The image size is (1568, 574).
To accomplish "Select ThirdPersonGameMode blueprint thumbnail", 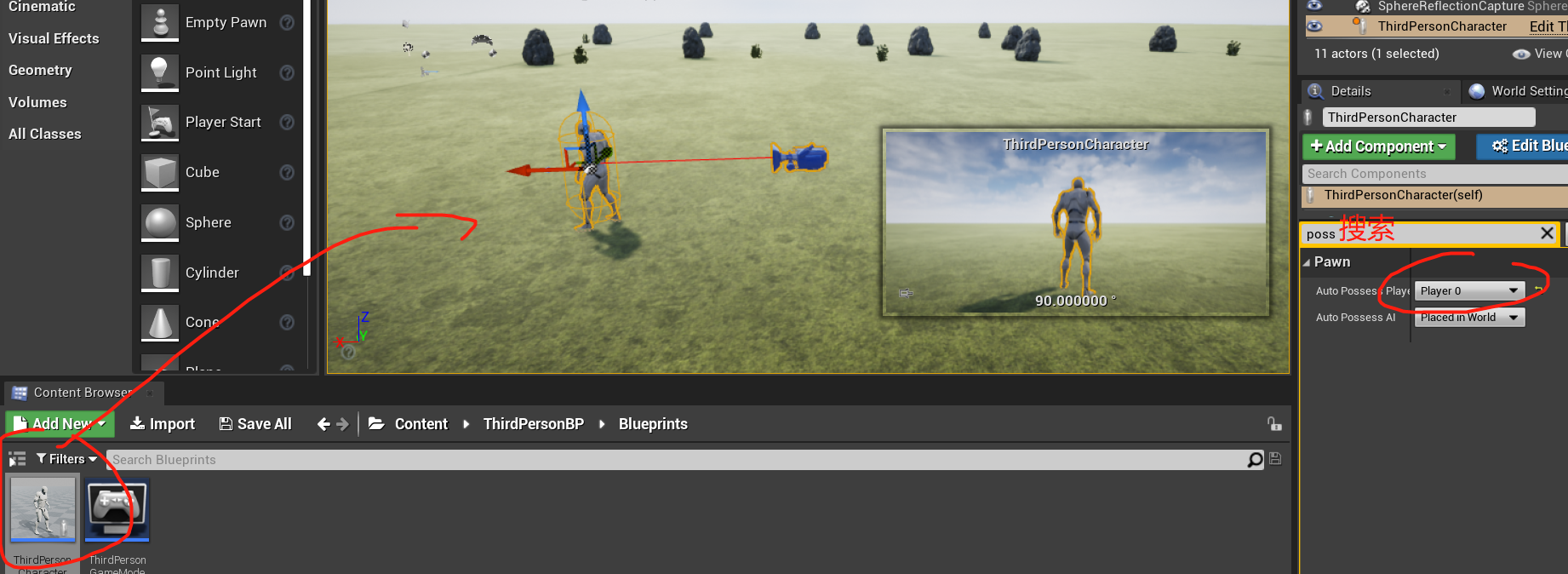I will [x=117, y=508].
